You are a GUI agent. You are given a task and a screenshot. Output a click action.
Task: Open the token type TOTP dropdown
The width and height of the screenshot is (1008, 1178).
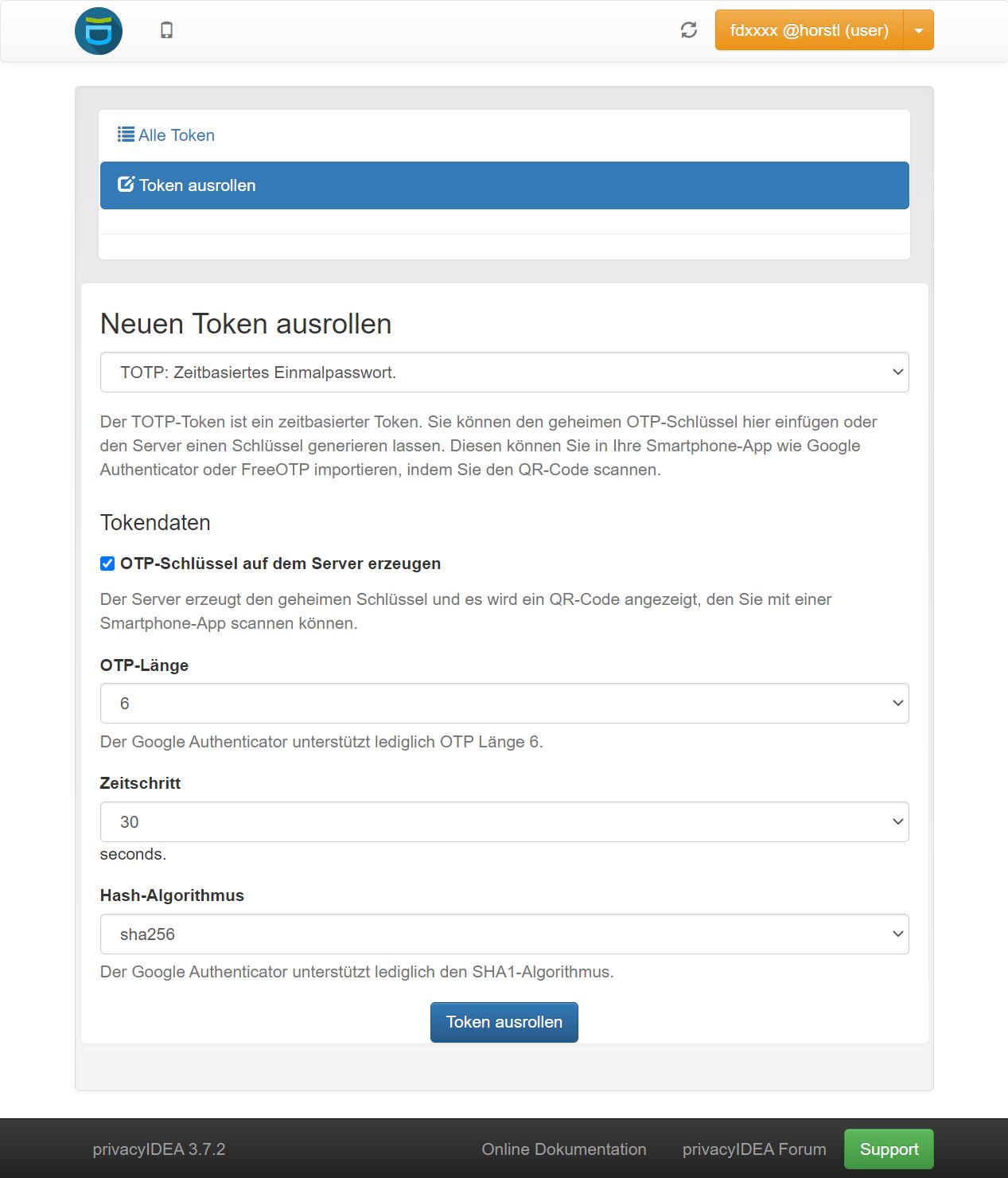(x=504, y=373)
